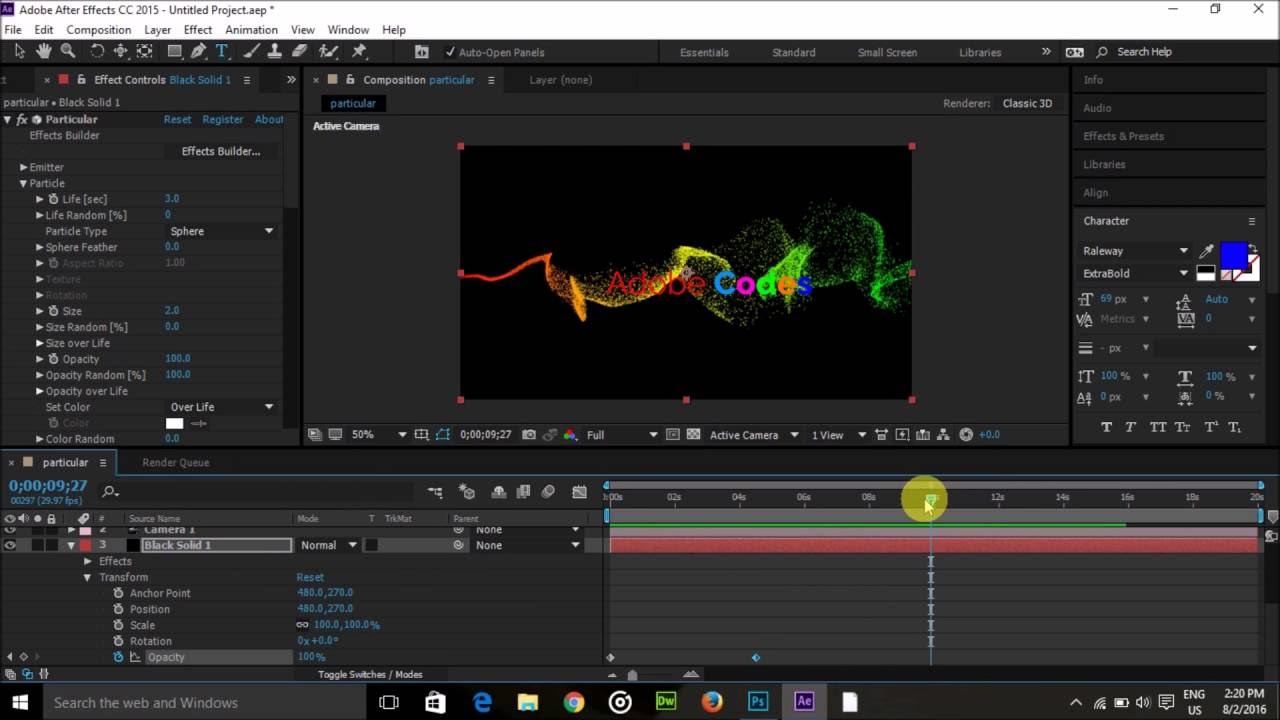
Task: Open composition flowchart icon in viewer
Action: (x=942, y=435)
